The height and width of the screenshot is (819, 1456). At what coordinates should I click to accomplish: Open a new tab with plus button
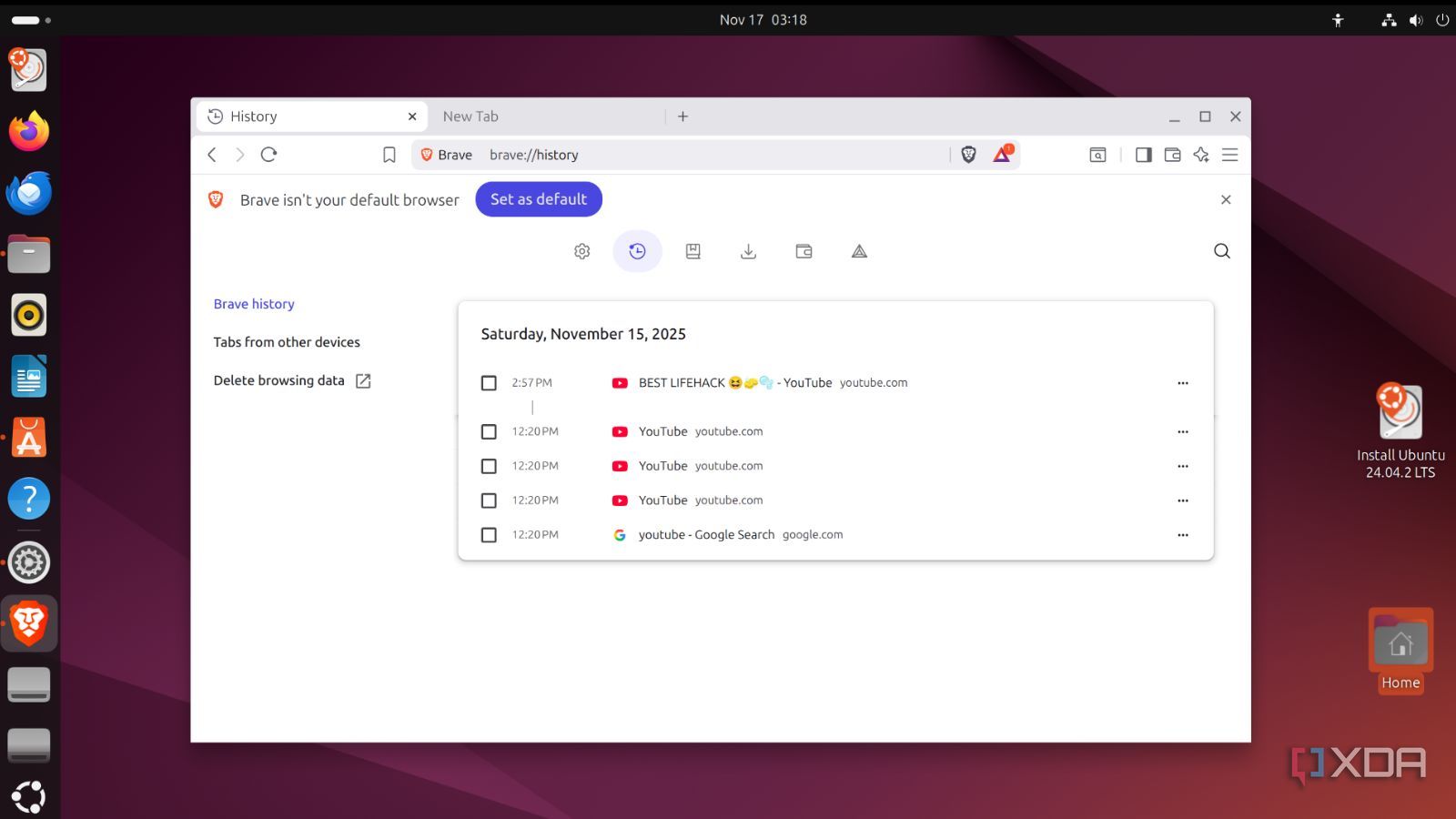click(x=682, y=116)
